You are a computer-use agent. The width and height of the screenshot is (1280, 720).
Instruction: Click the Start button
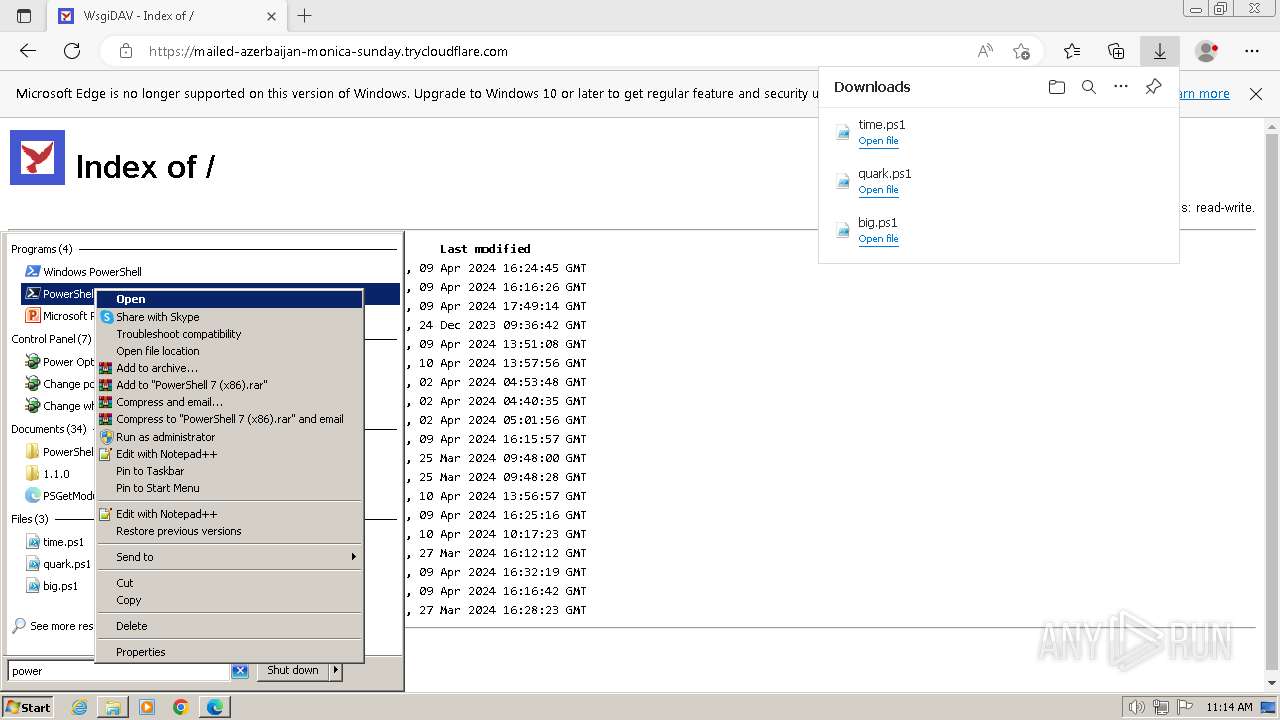point(27,707)
